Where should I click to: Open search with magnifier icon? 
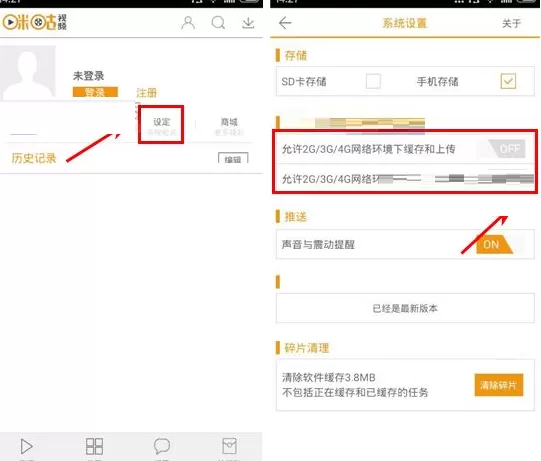pyautogui.click(x=218, y=23)
